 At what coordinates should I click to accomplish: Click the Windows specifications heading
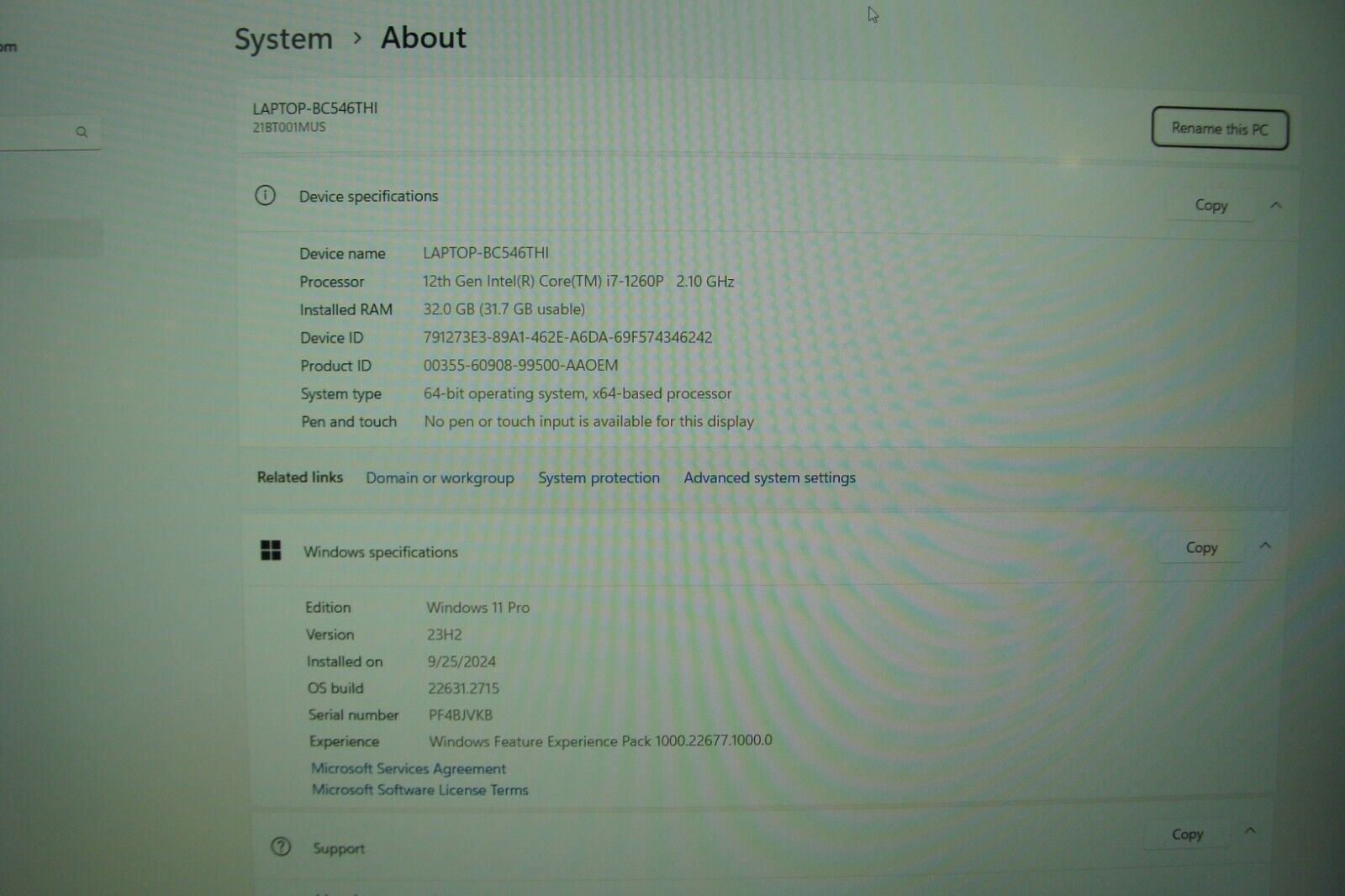381,552
